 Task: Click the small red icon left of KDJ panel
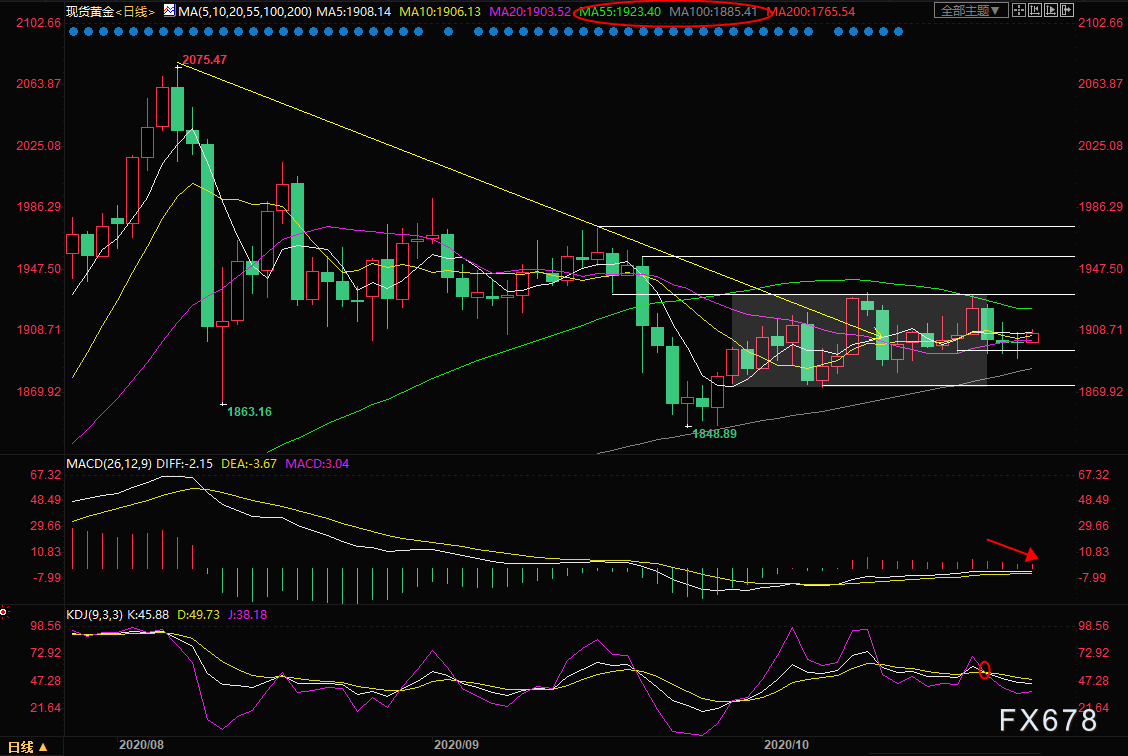pos(4,611)
